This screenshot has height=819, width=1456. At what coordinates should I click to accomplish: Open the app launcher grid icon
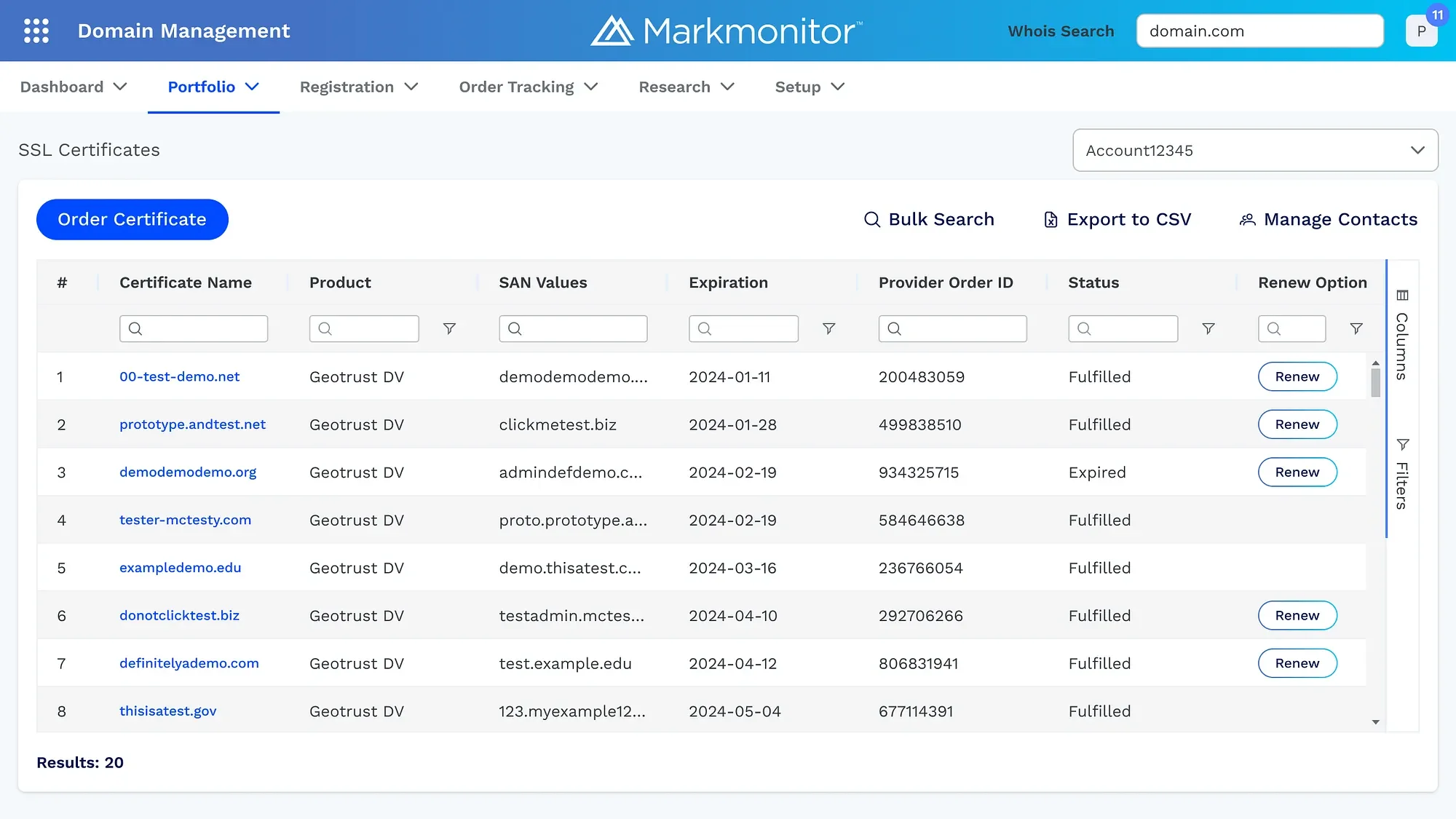coord(36,31)
